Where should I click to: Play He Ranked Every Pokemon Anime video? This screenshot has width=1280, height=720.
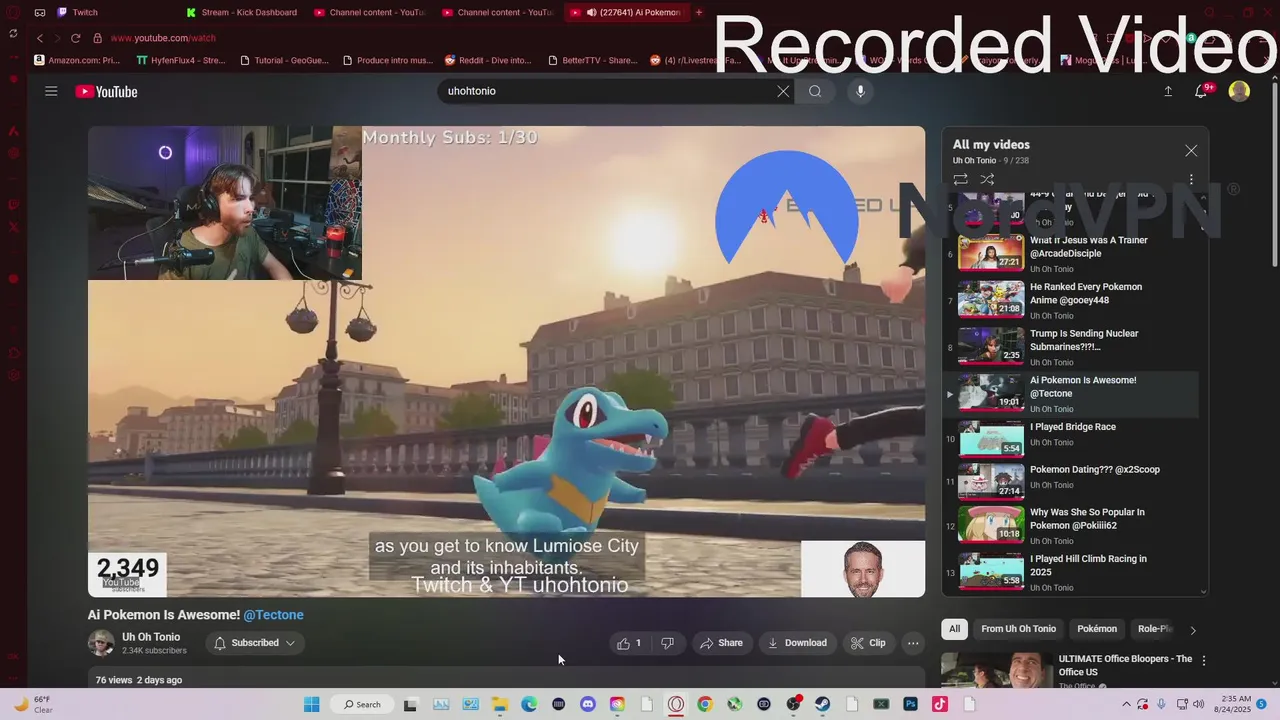click(1070, 300)
